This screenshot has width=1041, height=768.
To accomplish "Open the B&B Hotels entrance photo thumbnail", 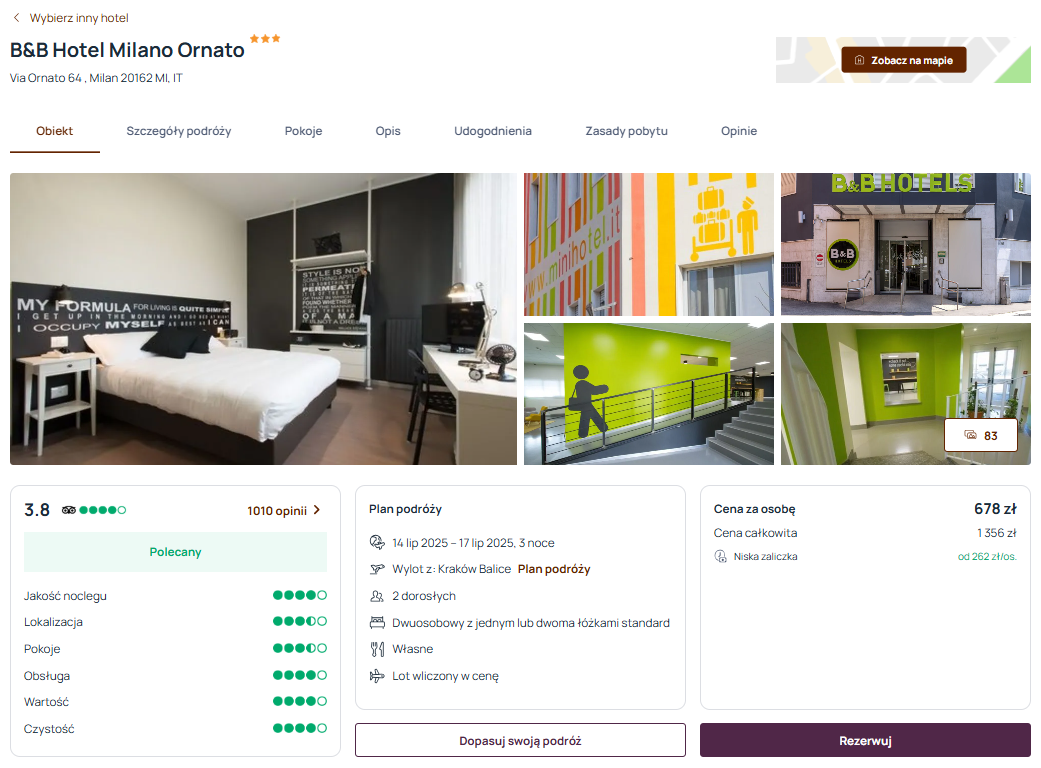I will (x=906, y=244).
